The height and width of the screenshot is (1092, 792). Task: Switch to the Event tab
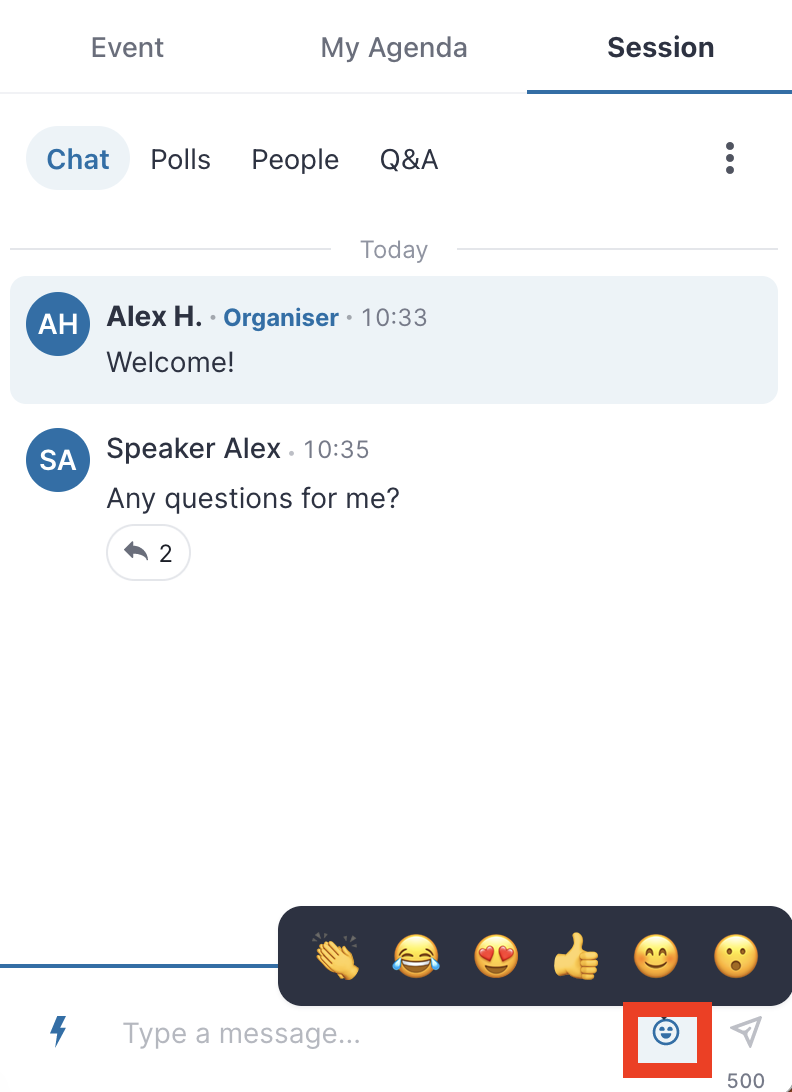pos(127,47)
